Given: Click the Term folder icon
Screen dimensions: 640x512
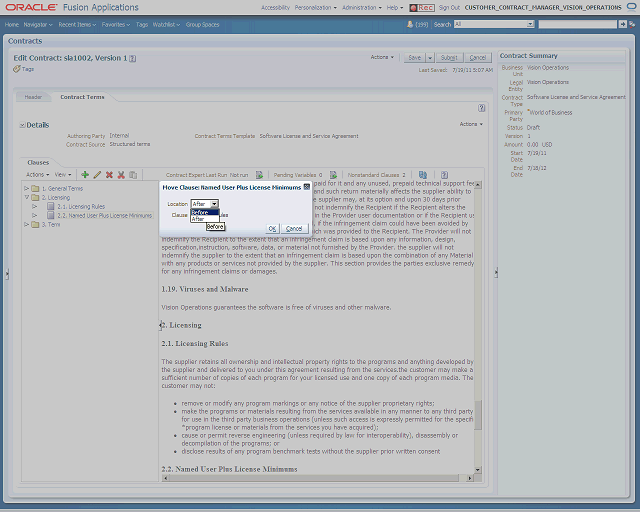Looking at the screenshot, I should [x=36, y=224].
